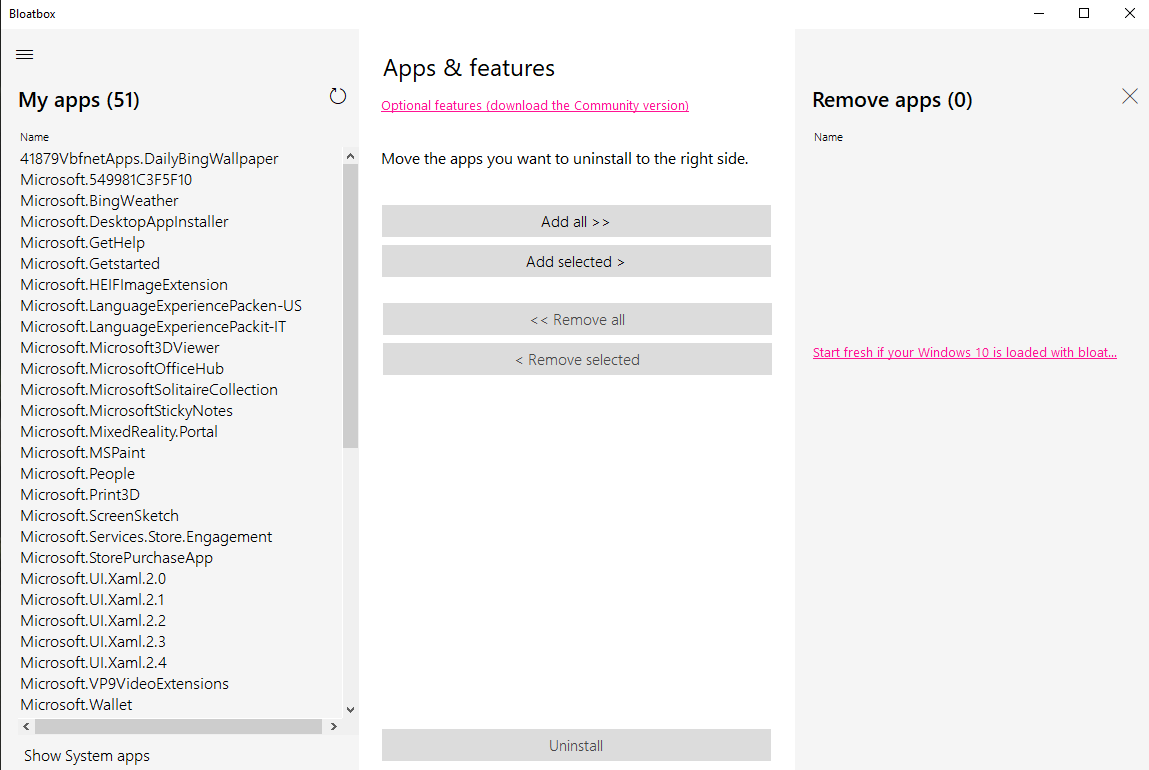The height and width of the screenshot is (770, 1149).
Task: Select Microsoft.LanguageExperiencePackit-IT entry
Action: coord(153,327)
